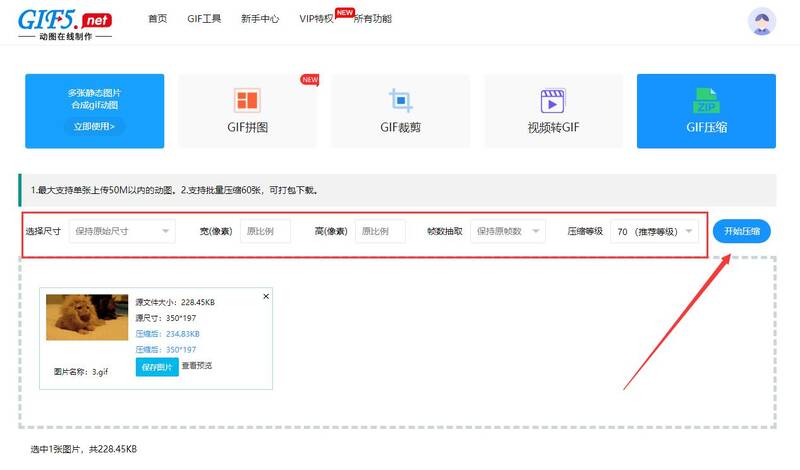
Task: Click the GIF拼图 collage icon
Action: pyautogui.click(x=247, y=100)
